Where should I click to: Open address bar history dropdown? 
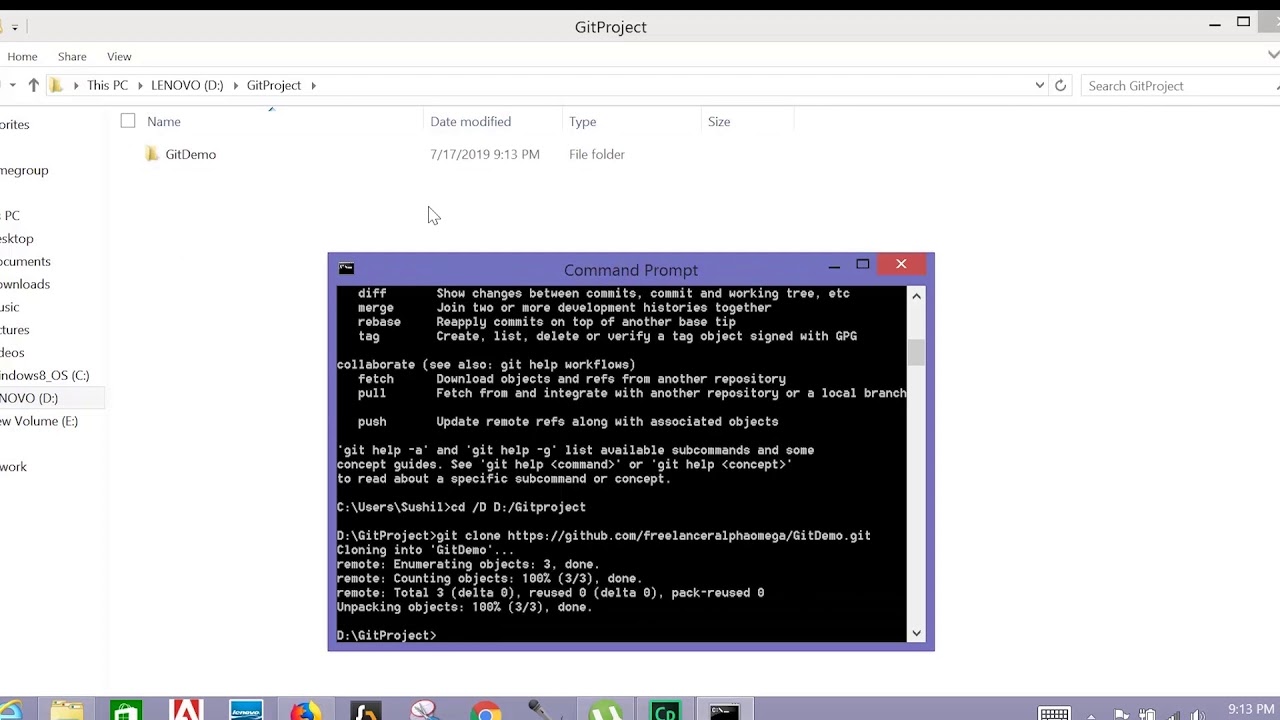pos(1040,86)
